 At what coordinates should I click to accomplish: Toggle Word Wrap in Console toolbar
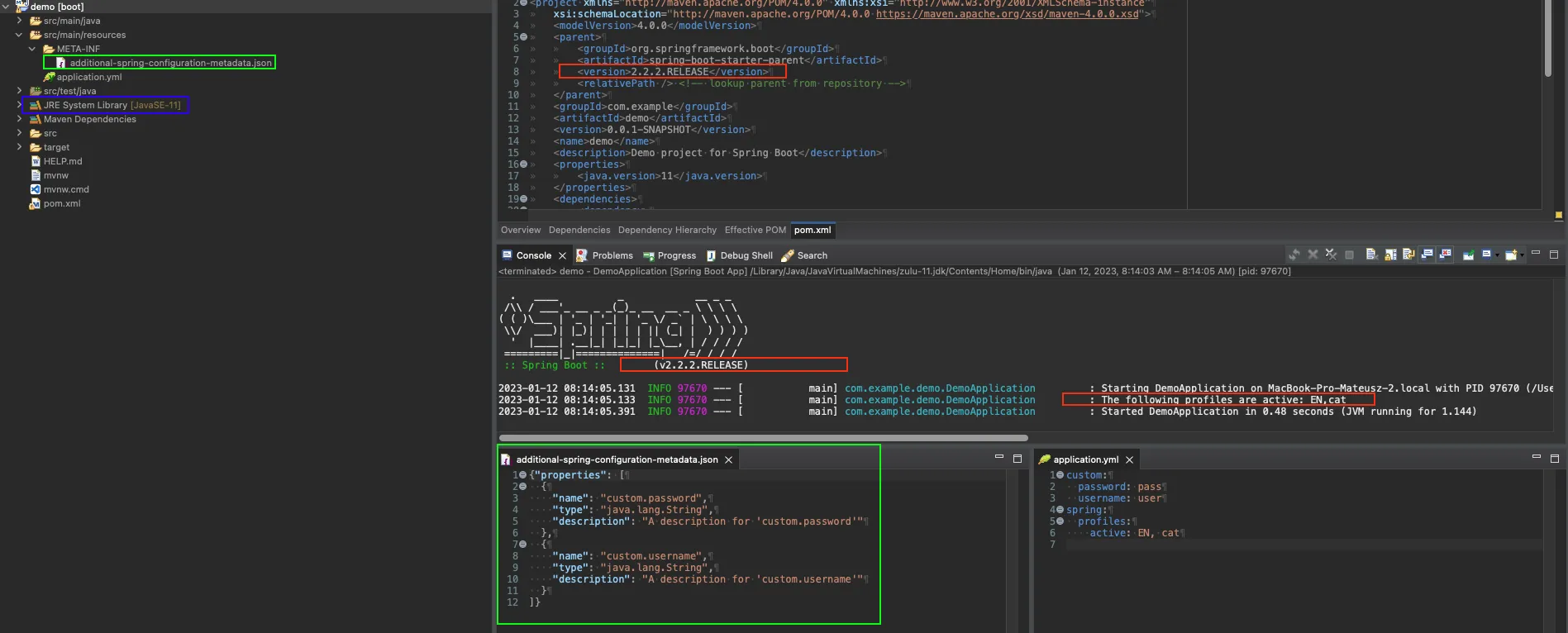point(1408,255)
